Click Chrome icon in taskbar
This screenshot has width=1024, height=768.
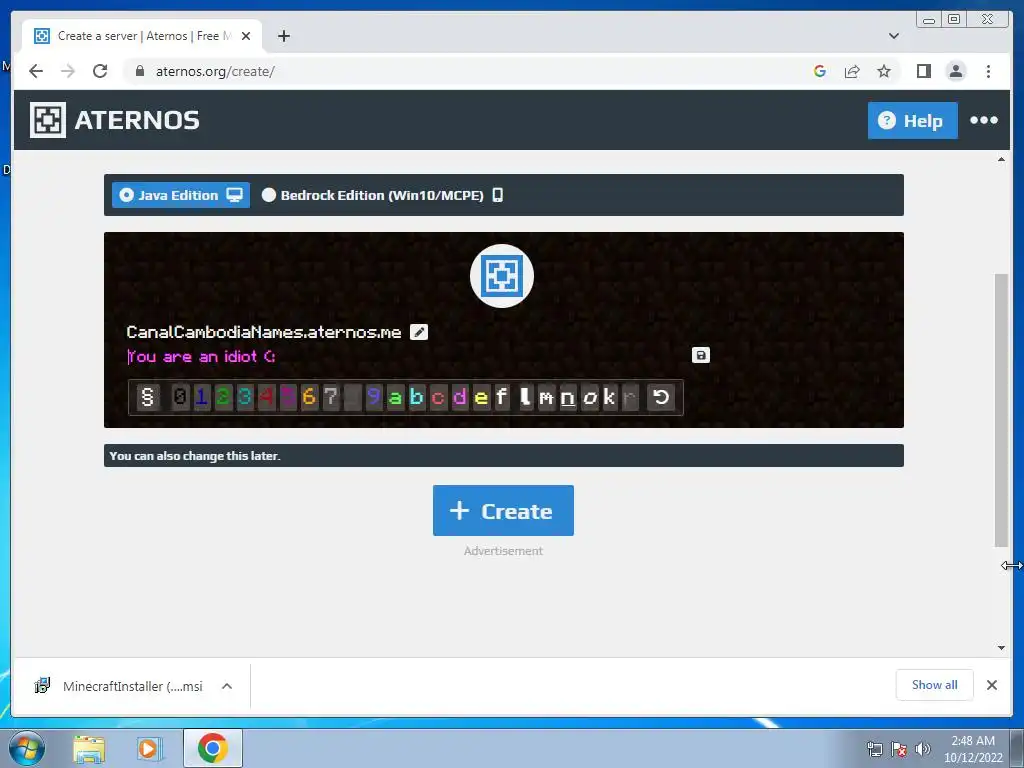click(x=213, y=748)
